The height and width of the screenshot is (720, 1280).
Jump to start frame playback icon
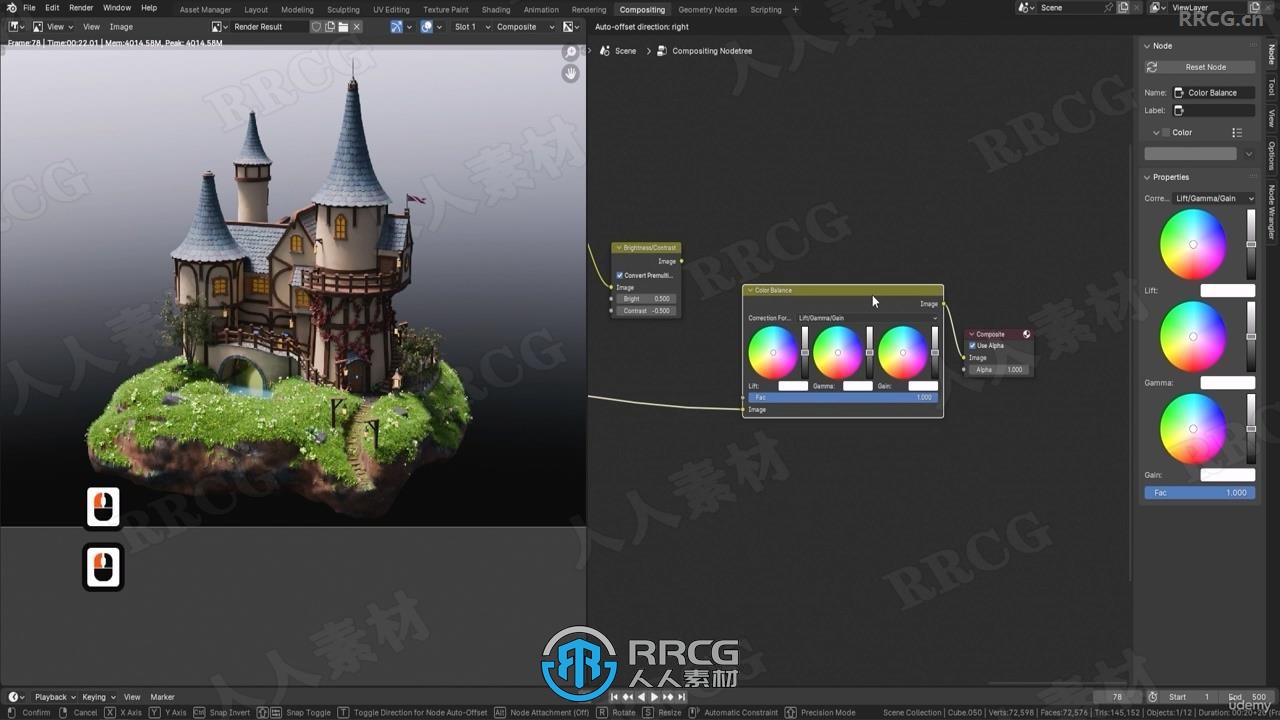tap(616, 697)
